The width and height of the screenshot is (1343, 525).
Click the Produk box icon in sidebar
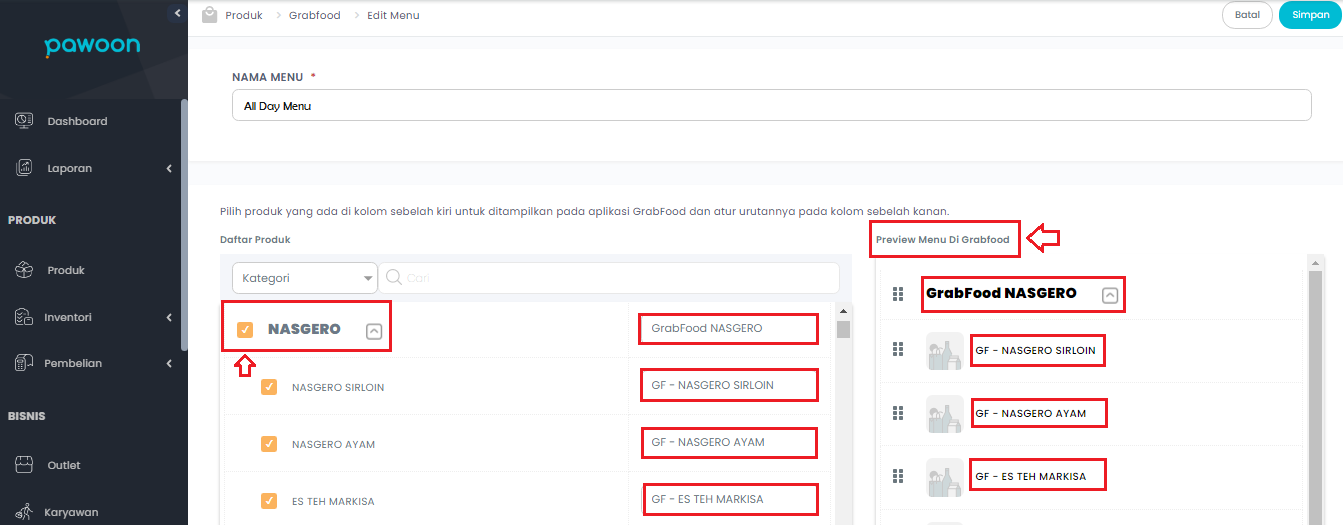click(x=25, y=270)
